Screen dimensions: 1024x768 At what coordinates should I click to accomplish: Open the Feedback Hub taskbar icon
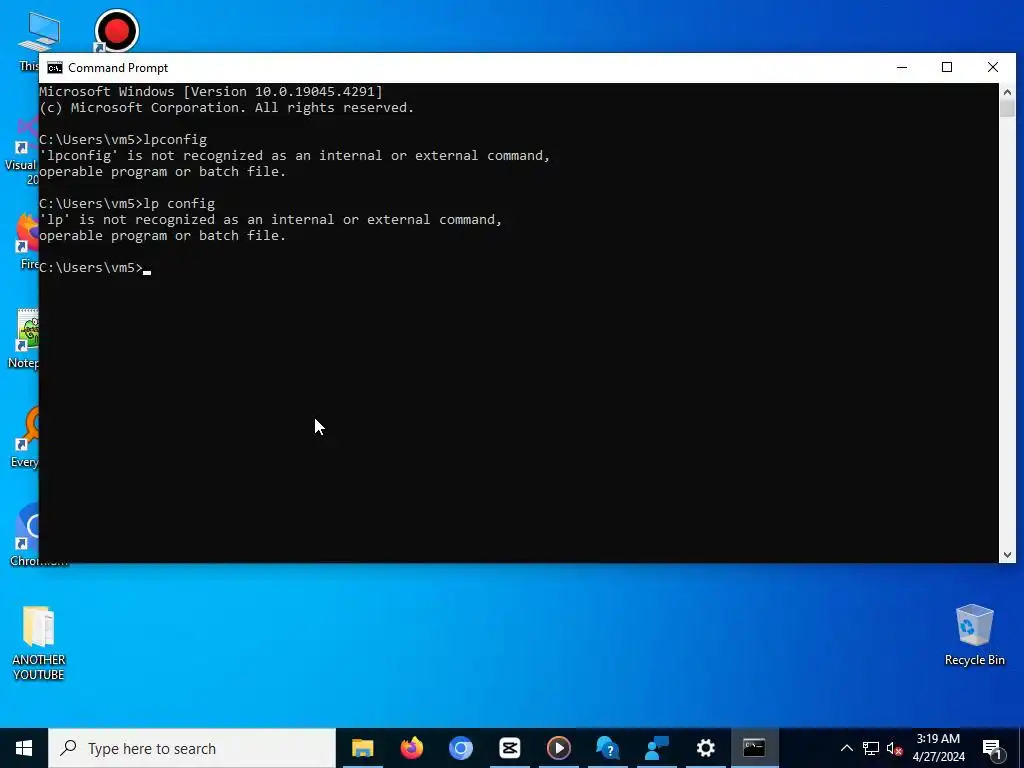656,748
